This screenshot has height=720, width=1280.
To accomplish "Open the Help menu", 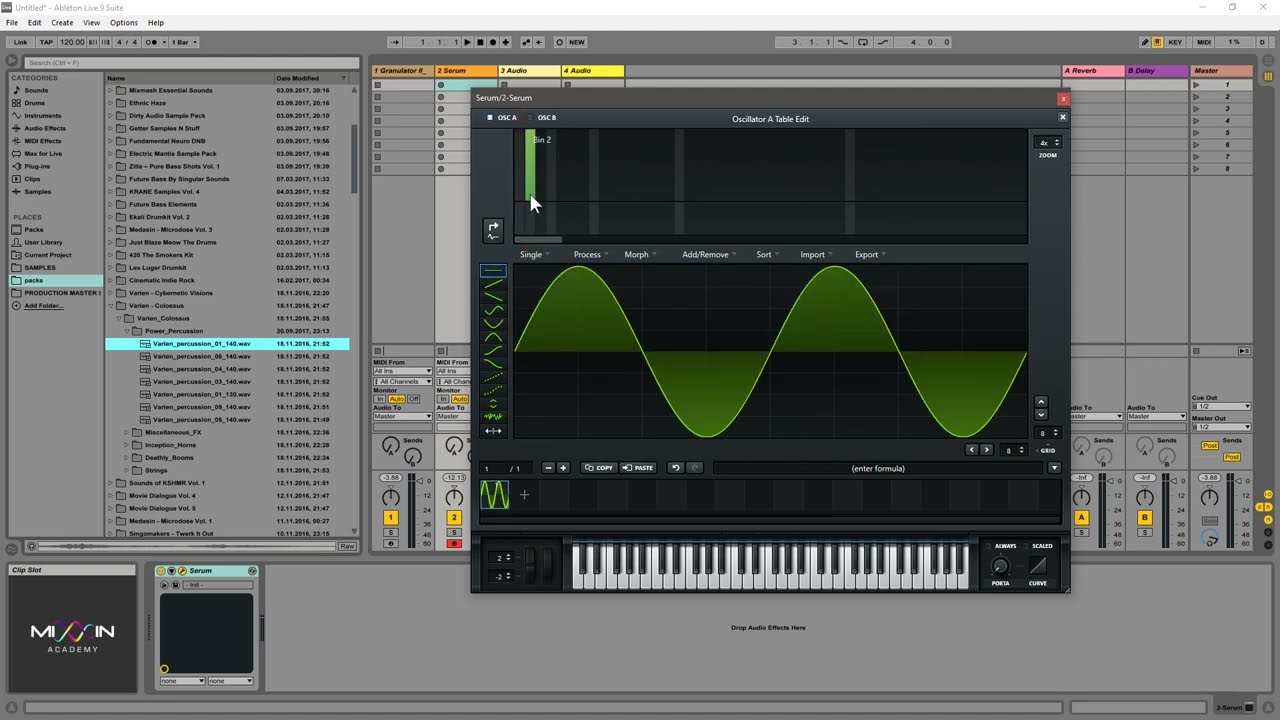I will [156, 22].
